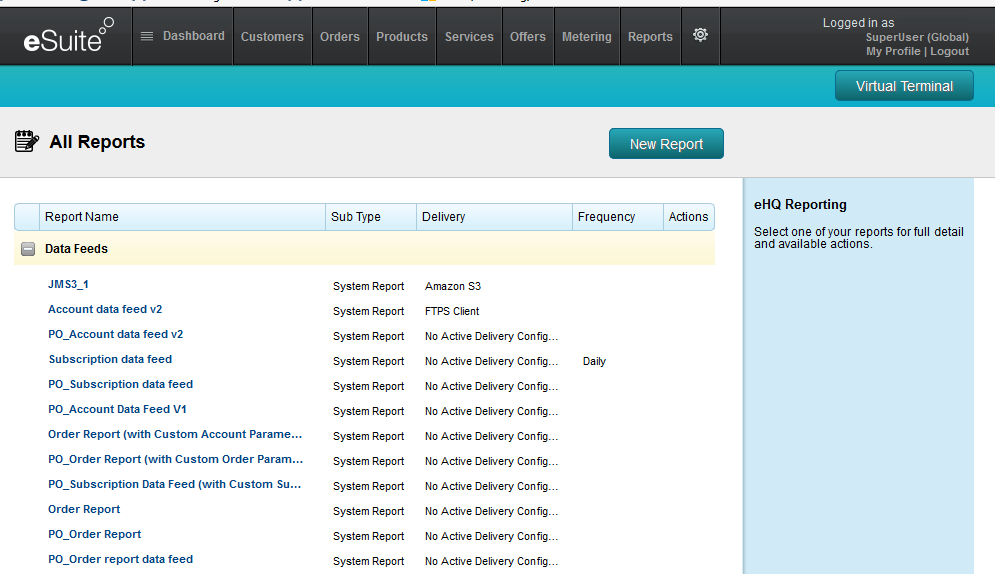Screen dimensions: 995x574
Task: Select the Services menu item
Action: (469, 37)
